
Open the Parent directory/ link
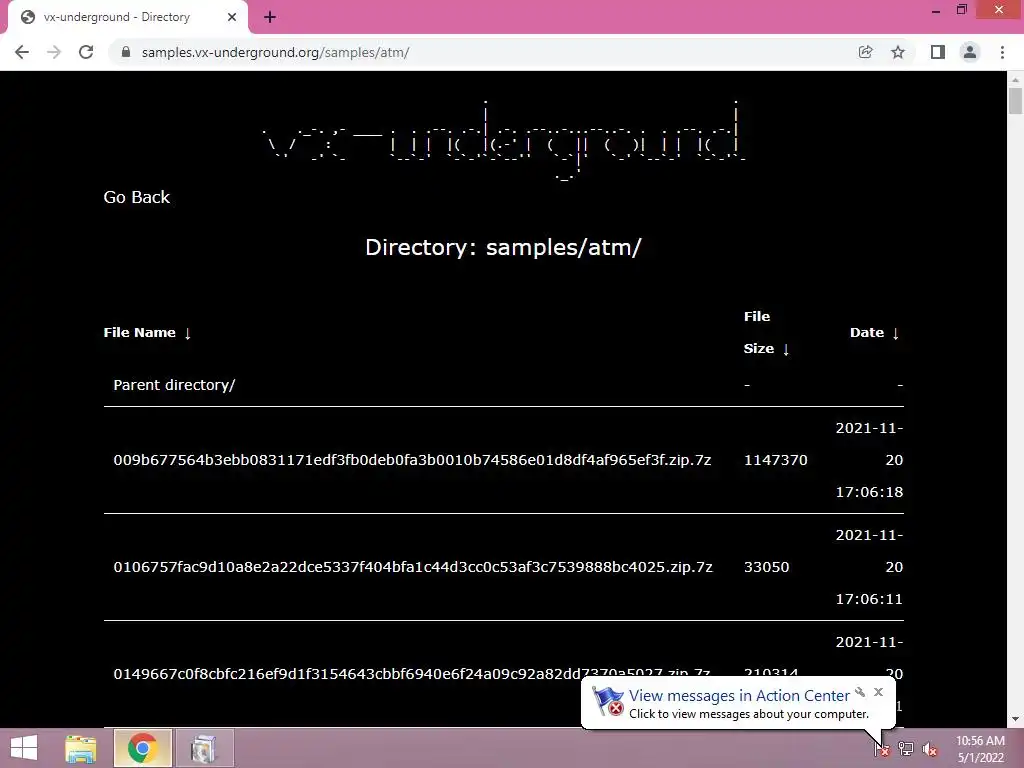[x=174, y=385]
